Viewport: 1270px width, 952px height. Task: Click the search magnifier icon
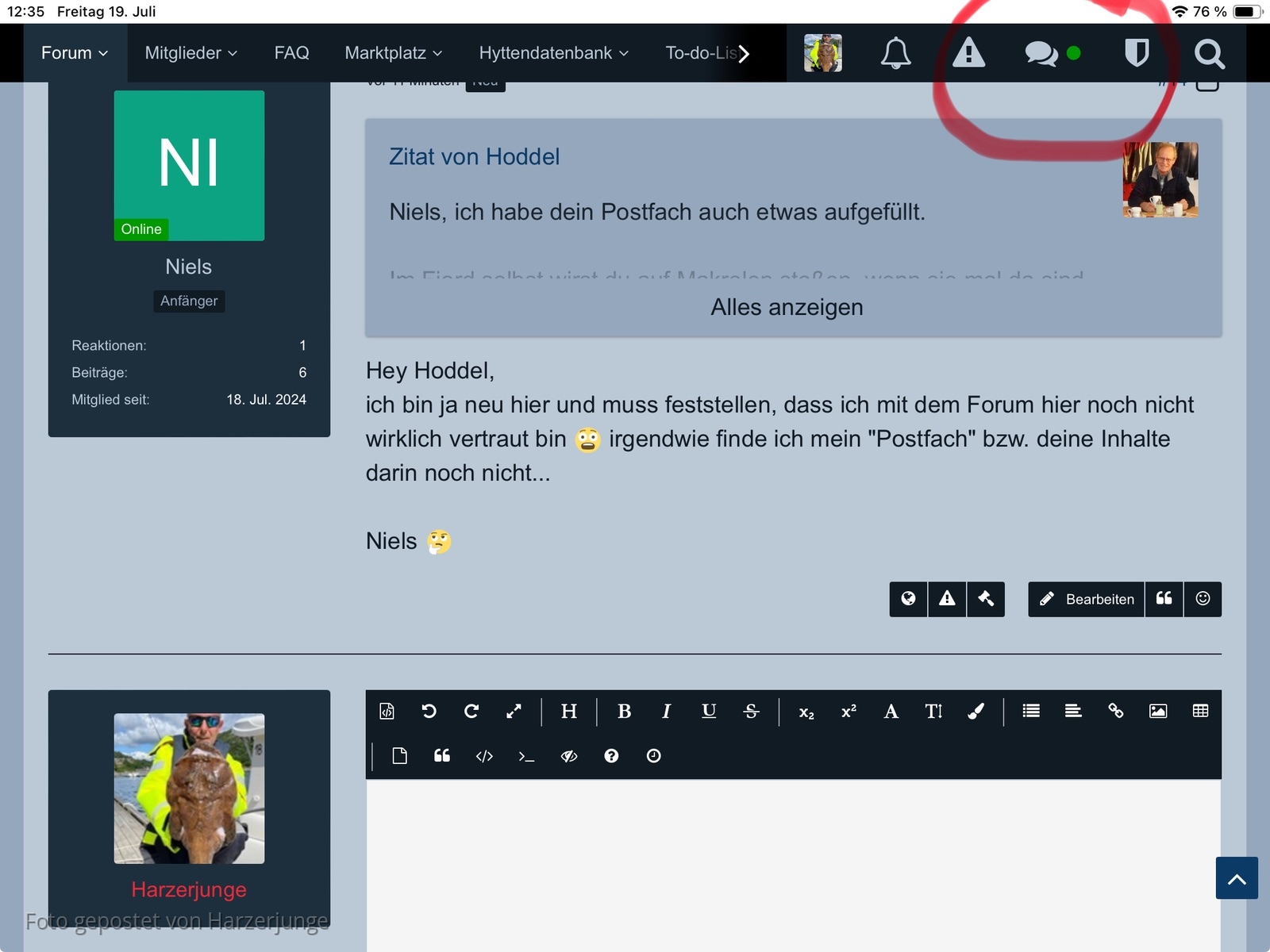tap(1209, 53)
